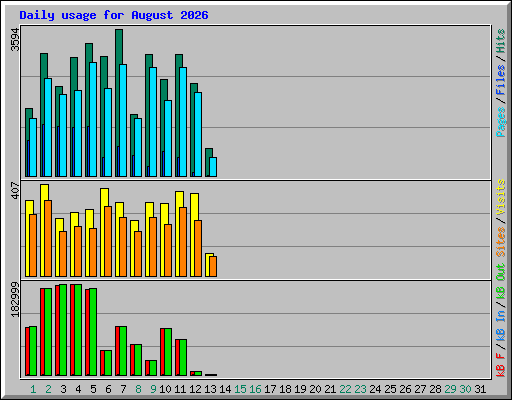Click day 13 on the x-axis
512x400 pixels.
[210, 389]
